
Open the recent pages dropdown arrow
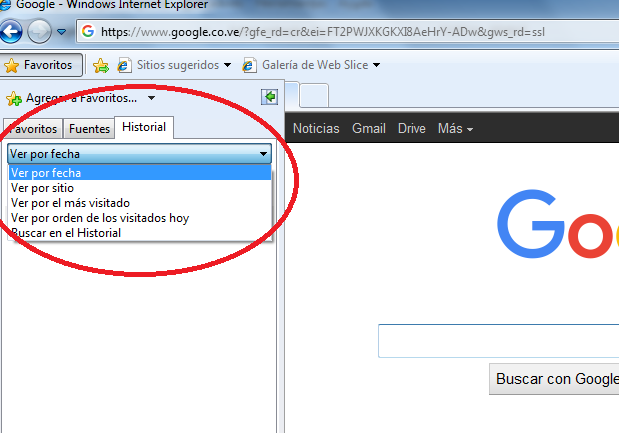pos(62,32)
